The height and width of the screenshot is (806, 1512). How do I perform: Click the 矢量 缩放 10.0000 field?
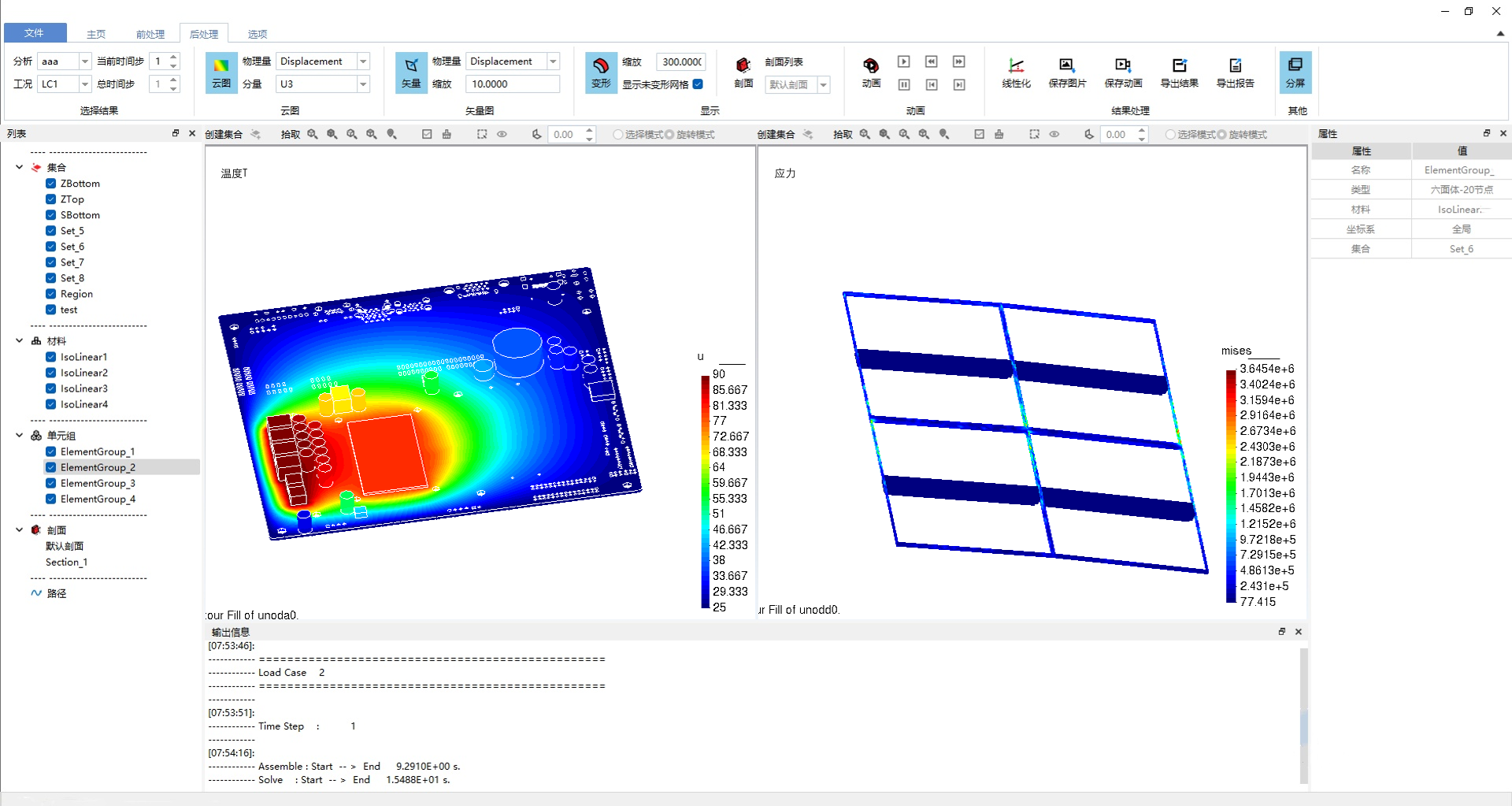tap(513, 84)
